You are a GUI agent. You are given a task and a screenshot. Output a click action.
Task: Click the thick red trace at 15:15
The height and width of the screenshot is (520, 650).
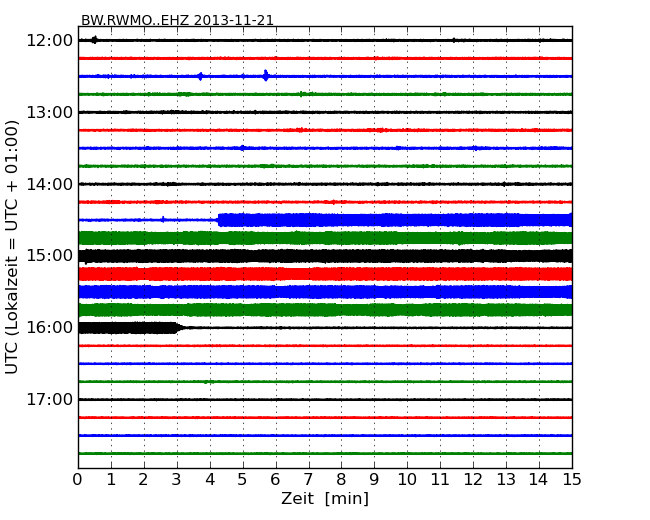tap(325, 274)
